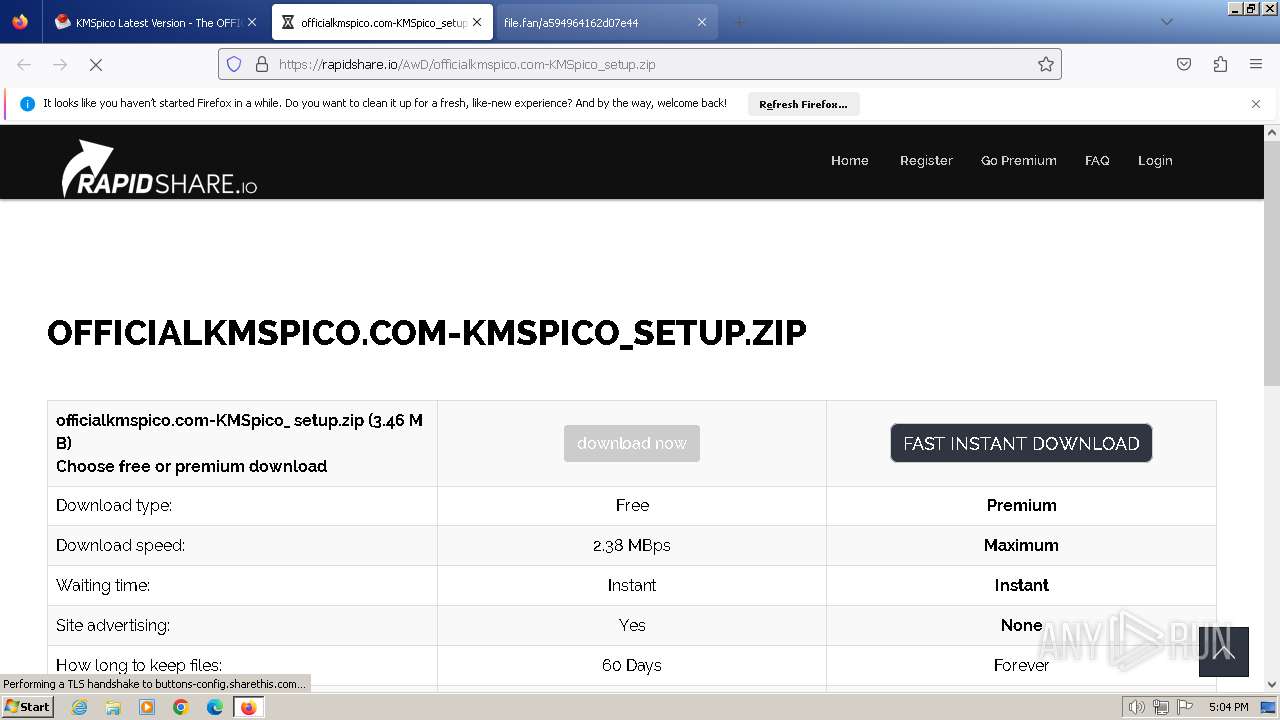Open the Windows Start menu
This screenshot has width=1280, height=720.
(x=28, y=707)
